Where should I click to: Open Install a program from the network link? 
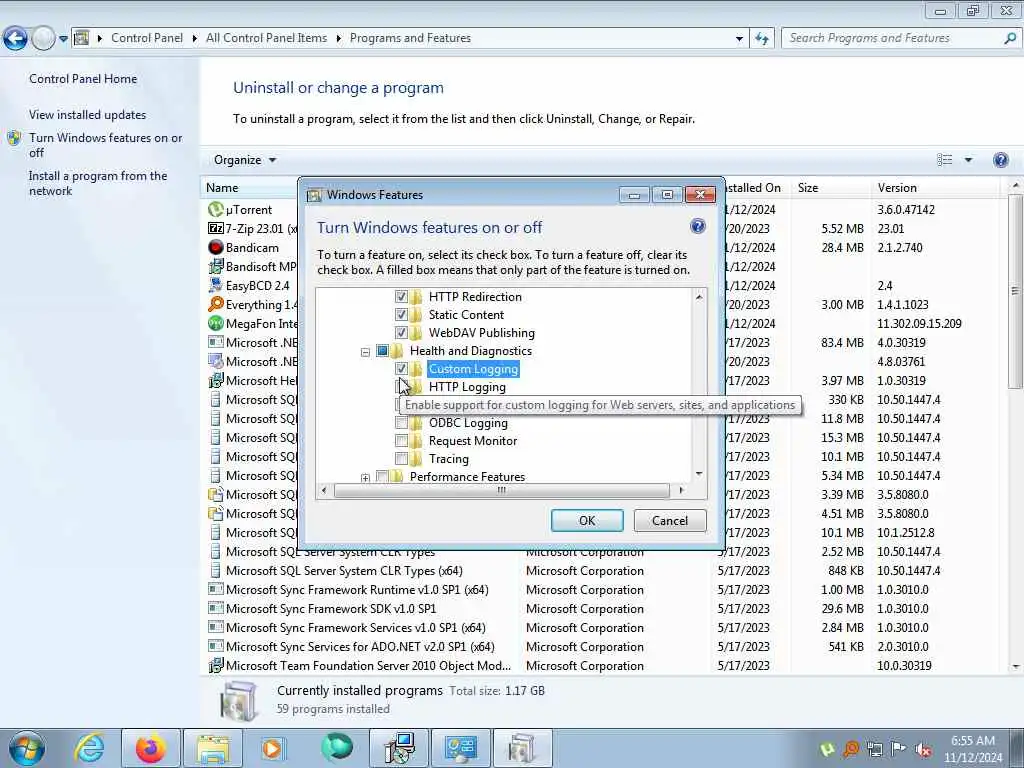pyautogui.click(x=98, y=184)
